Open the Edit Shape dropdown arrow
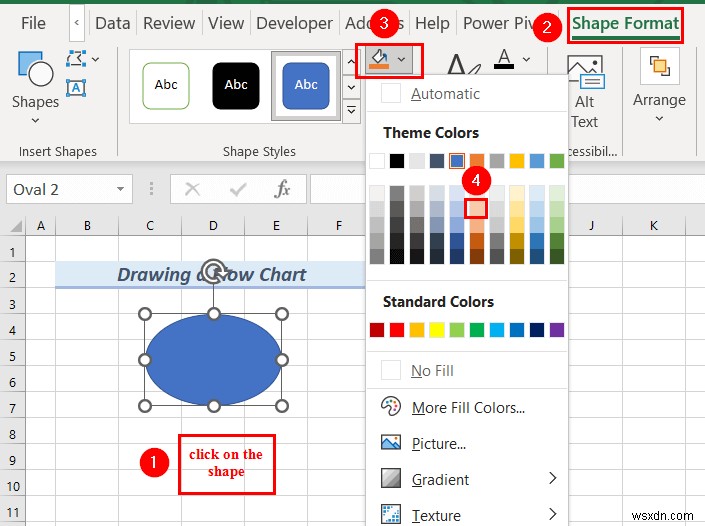The image size is (705, 526). [95, 59]
